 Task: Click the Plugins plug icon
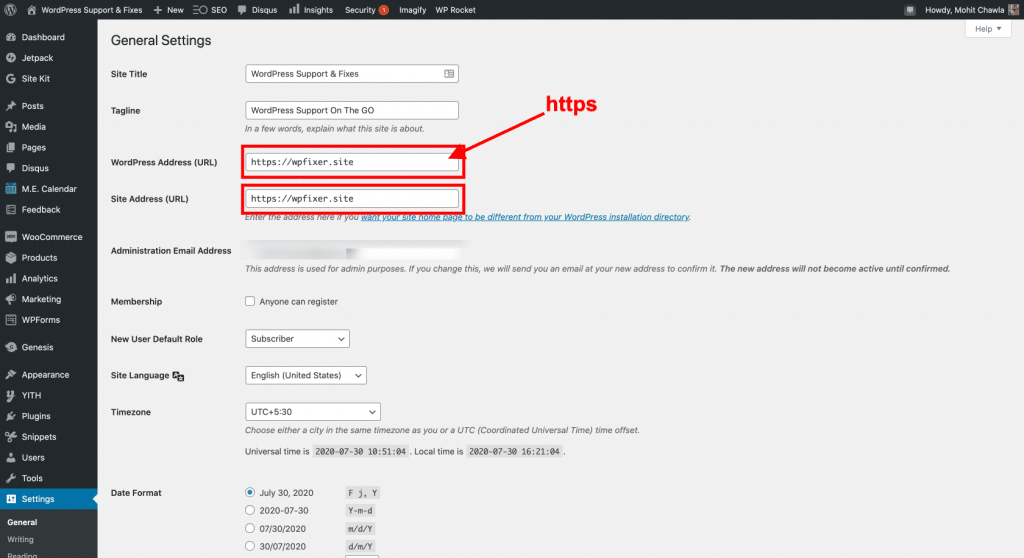tap(11, 416)
